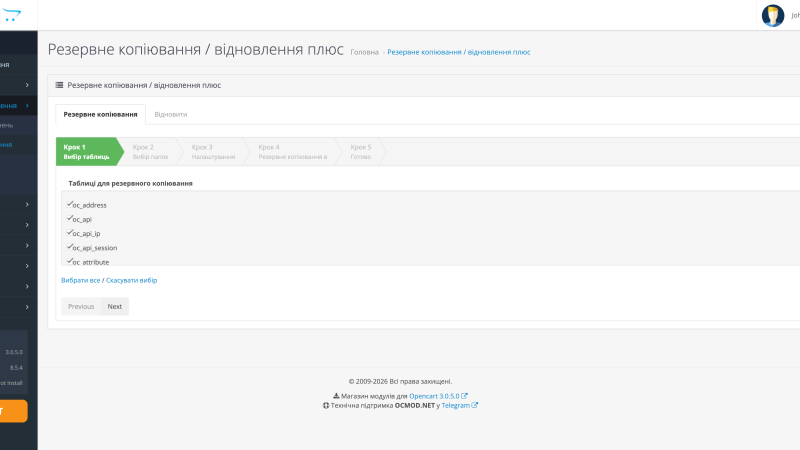Open the user avatar profile picture
This screenshot has height=450, width=800.
point(772,15)
